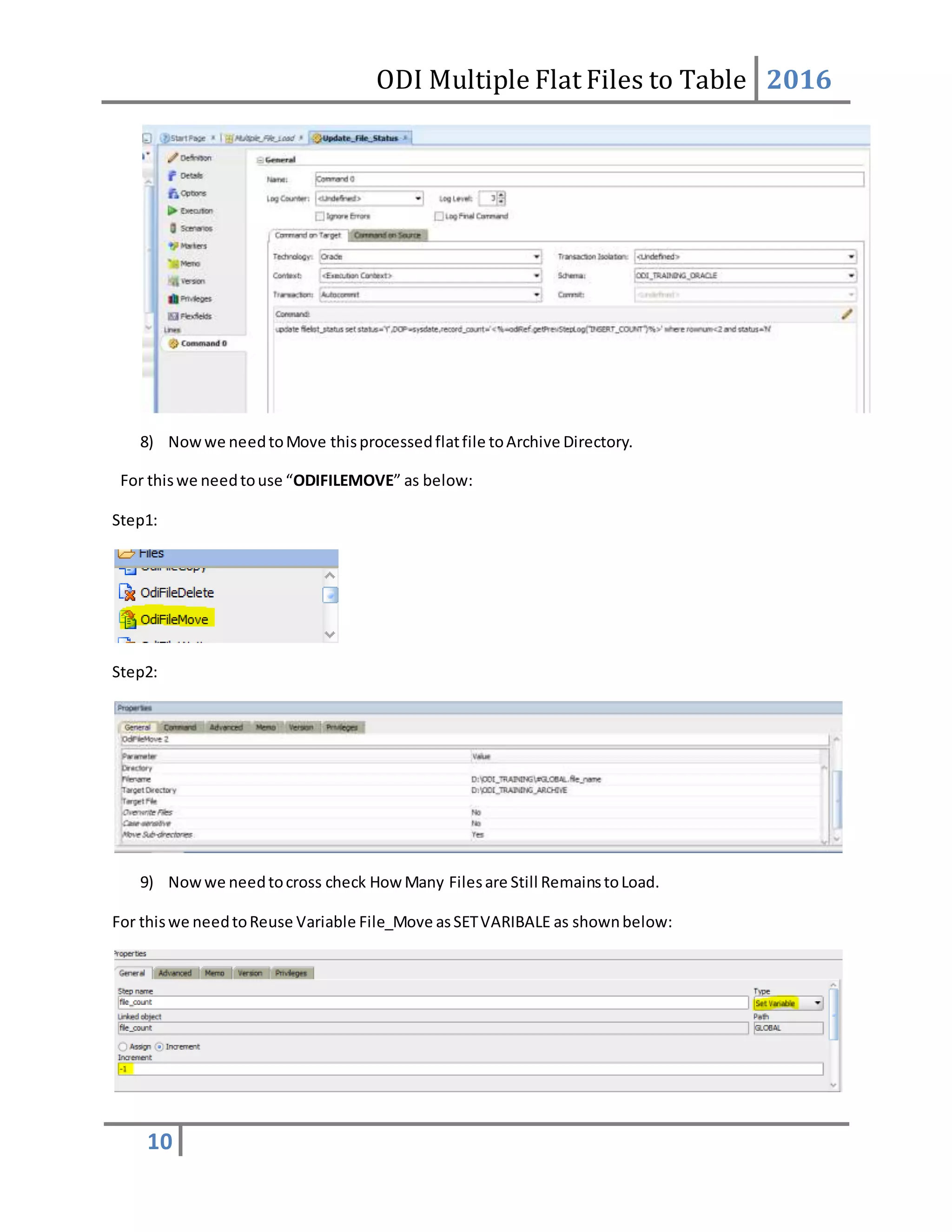
Task: Click the Start Page tab help icon
Action: pos(165,138)
